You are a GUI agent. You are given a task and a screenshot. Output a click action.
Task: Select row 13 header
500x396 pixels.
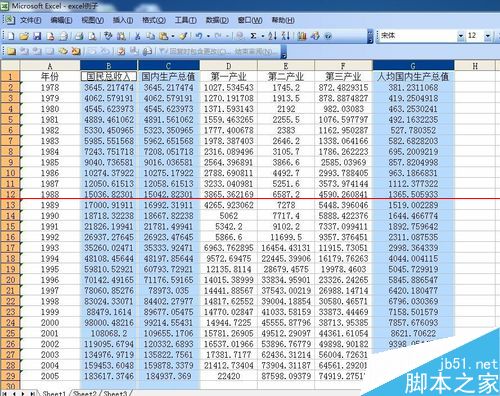tap(10, 205)
